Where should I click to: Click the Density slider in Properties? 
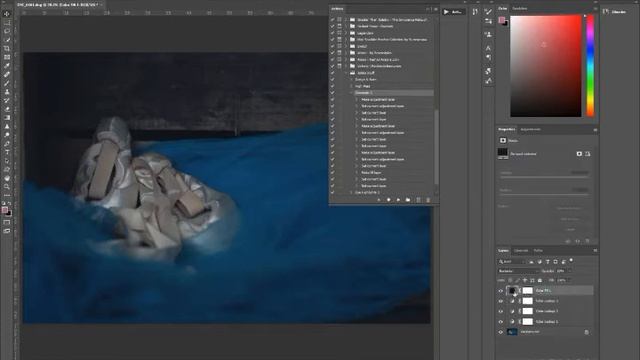point(545,177)
